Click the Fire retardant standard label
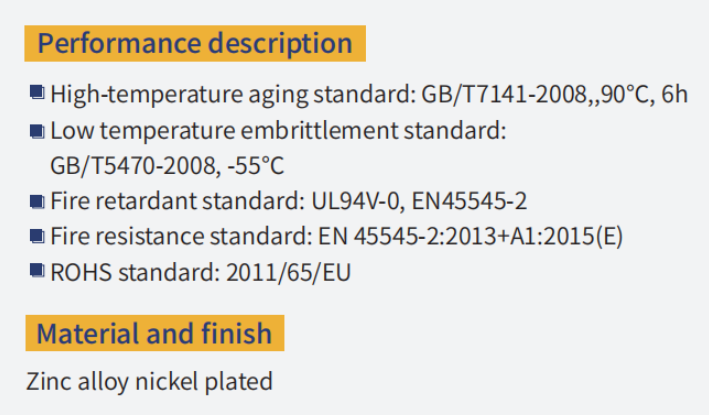Screen dimensions: 709x415 click(178, 201)
